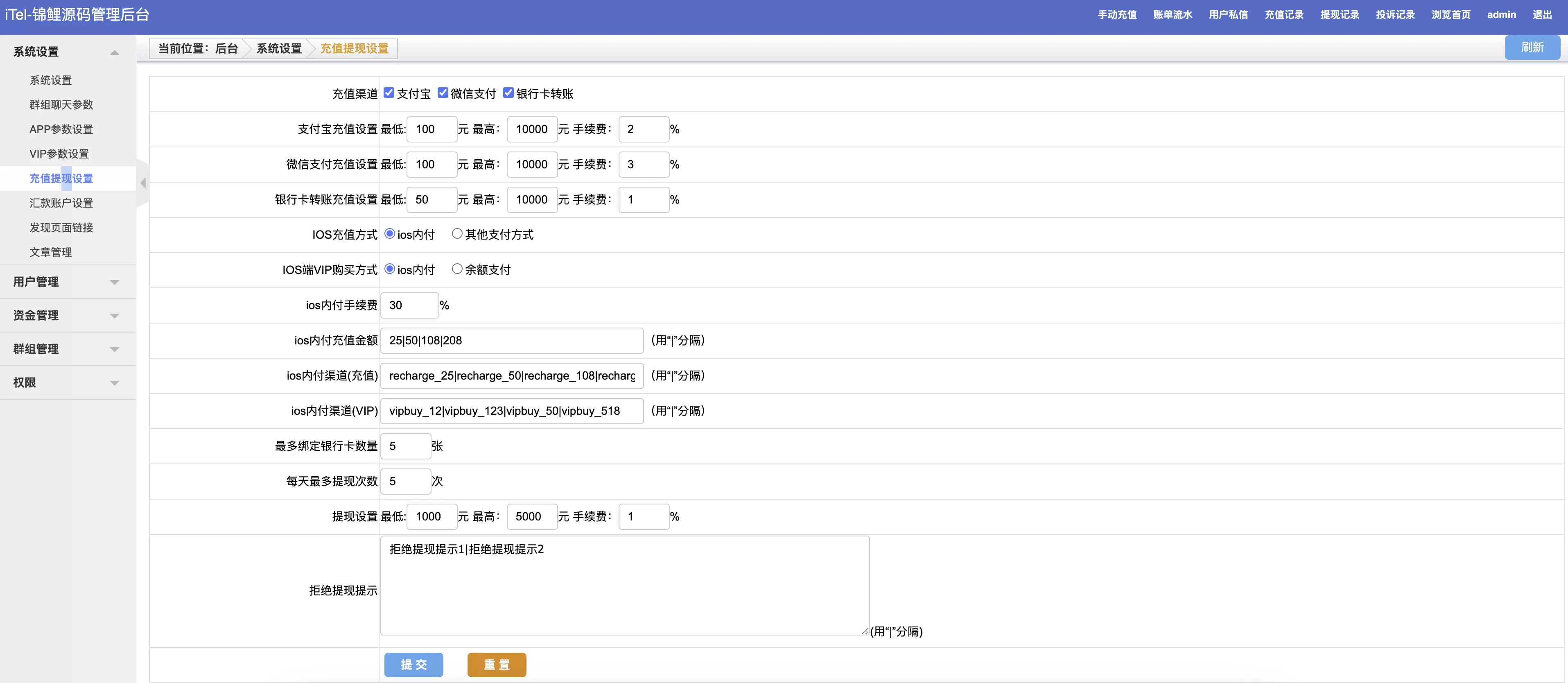
Task: Click the 提交 submit button
Action: pyautogui.click(x=413, y=665)
